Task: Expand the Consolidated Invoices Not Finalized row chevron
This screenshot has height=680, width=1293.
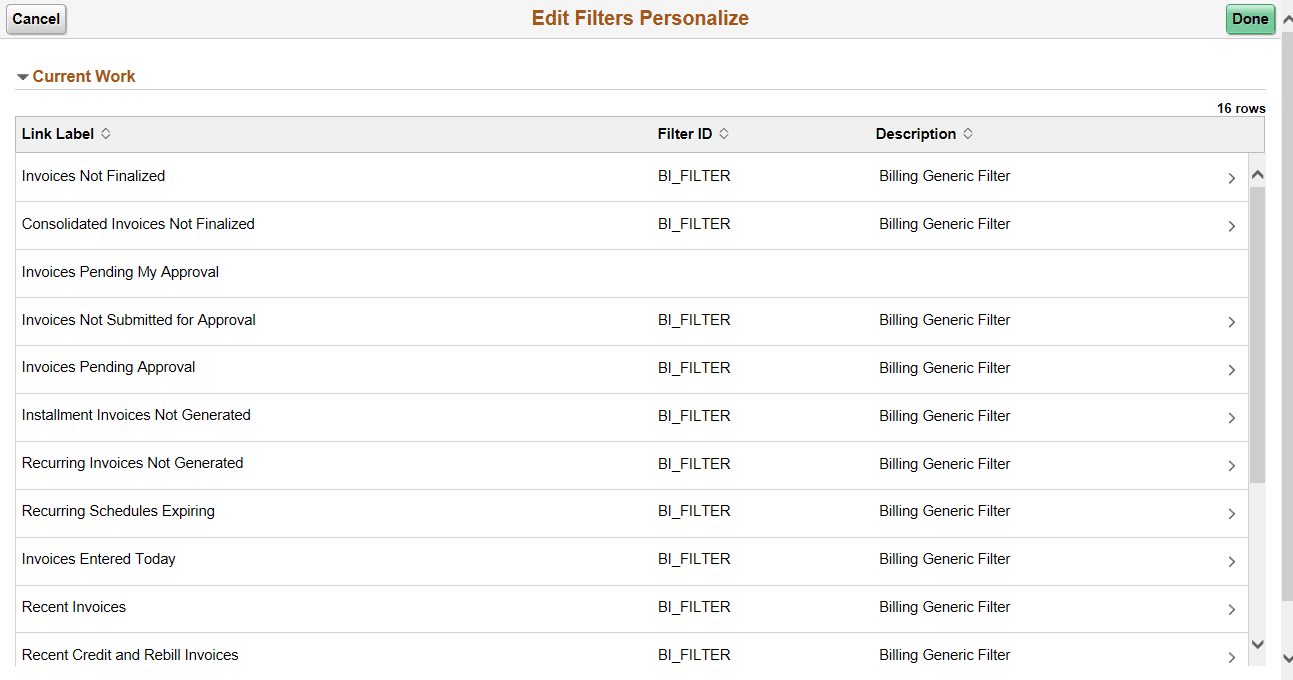Action: coord(1232,225)
